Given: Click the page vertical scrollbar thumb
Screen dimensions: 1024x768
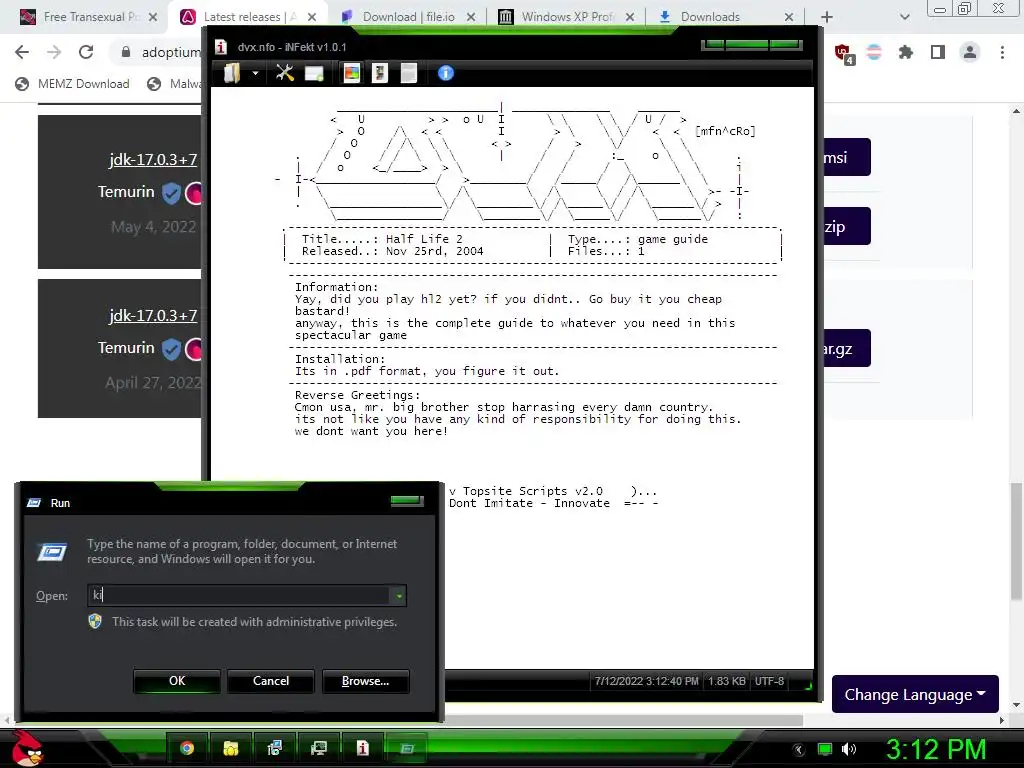Looking at the screenshot, I should [x=1016, y=541].
